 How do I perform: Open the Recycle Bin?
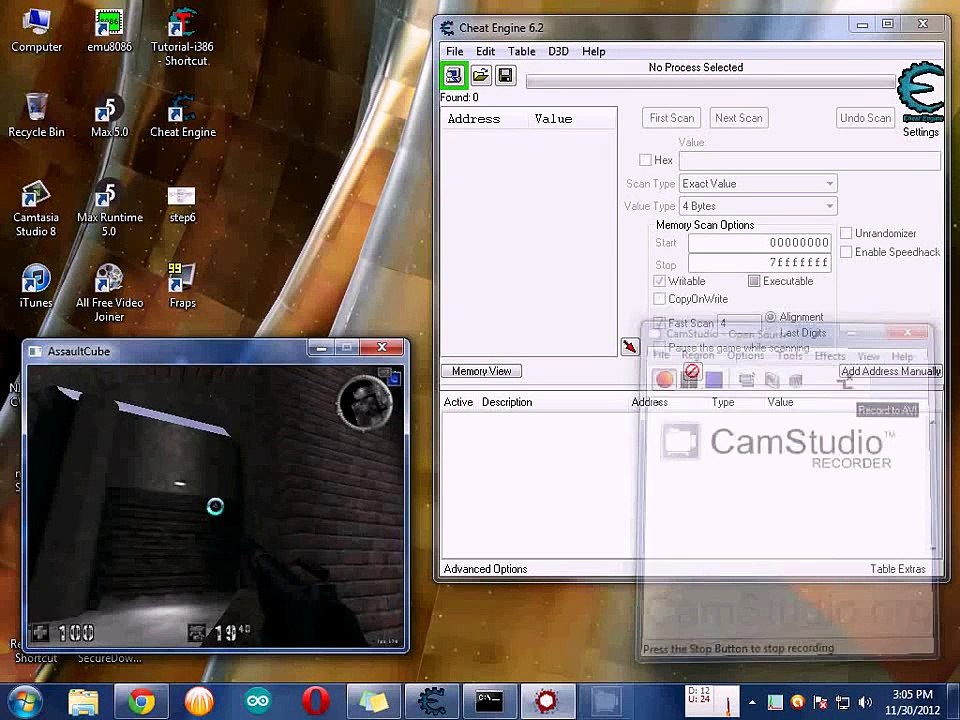[x=36, y=115]
